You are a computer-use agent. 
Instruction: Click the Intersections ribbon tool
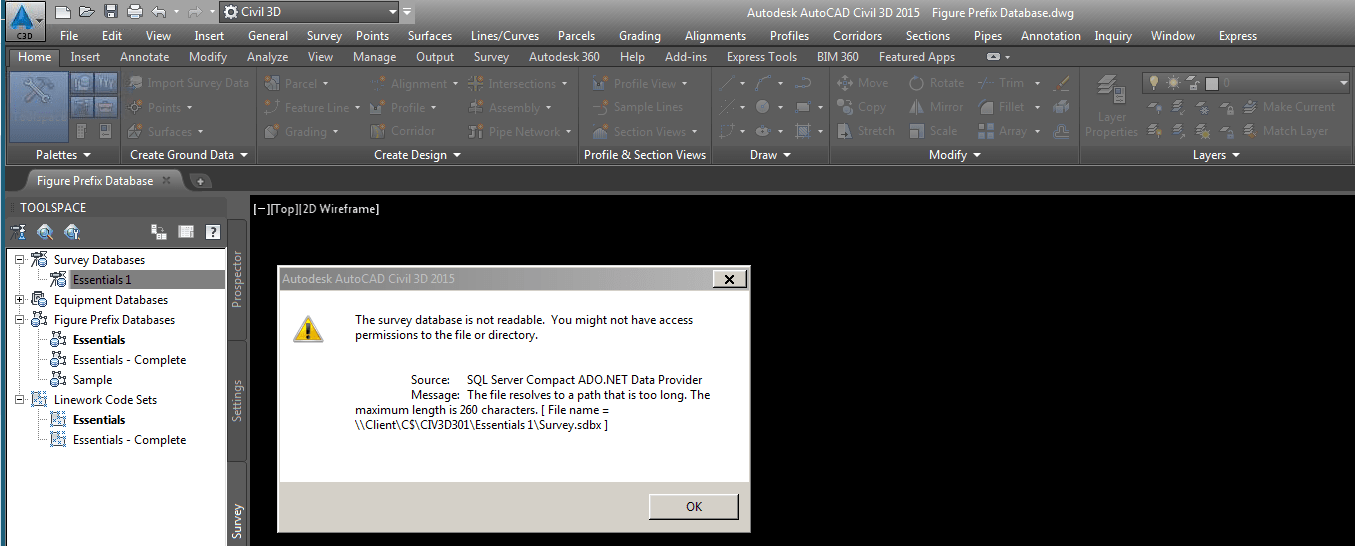[518, 84]
